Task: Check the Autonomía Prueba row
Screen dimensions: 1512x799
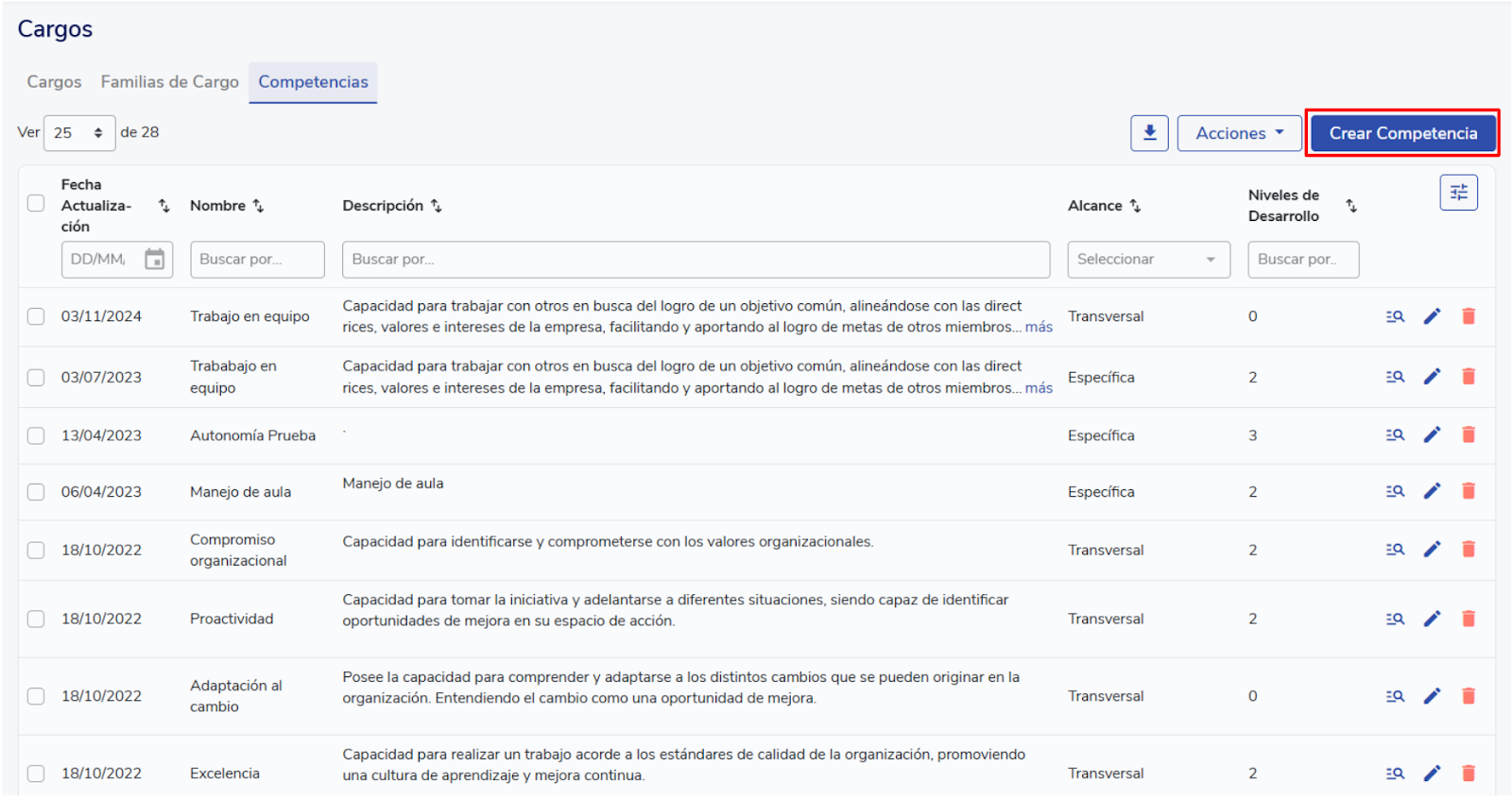Action: coord(36,435)
